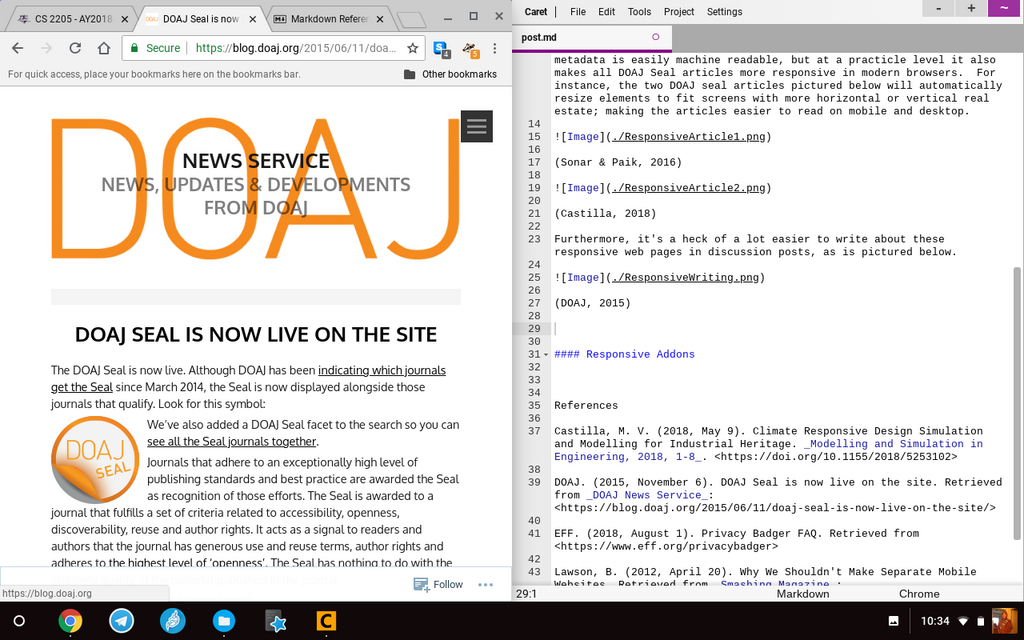Click the address bar URL field
Viewport: 1024px width, 640px height.
296,48
